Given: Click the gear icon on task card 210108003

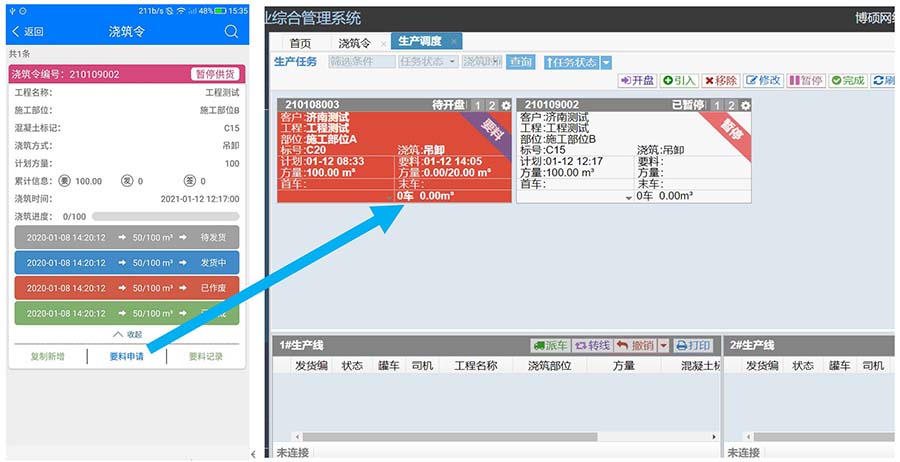Looking at the screenshot, I should (x=506, y=105).
